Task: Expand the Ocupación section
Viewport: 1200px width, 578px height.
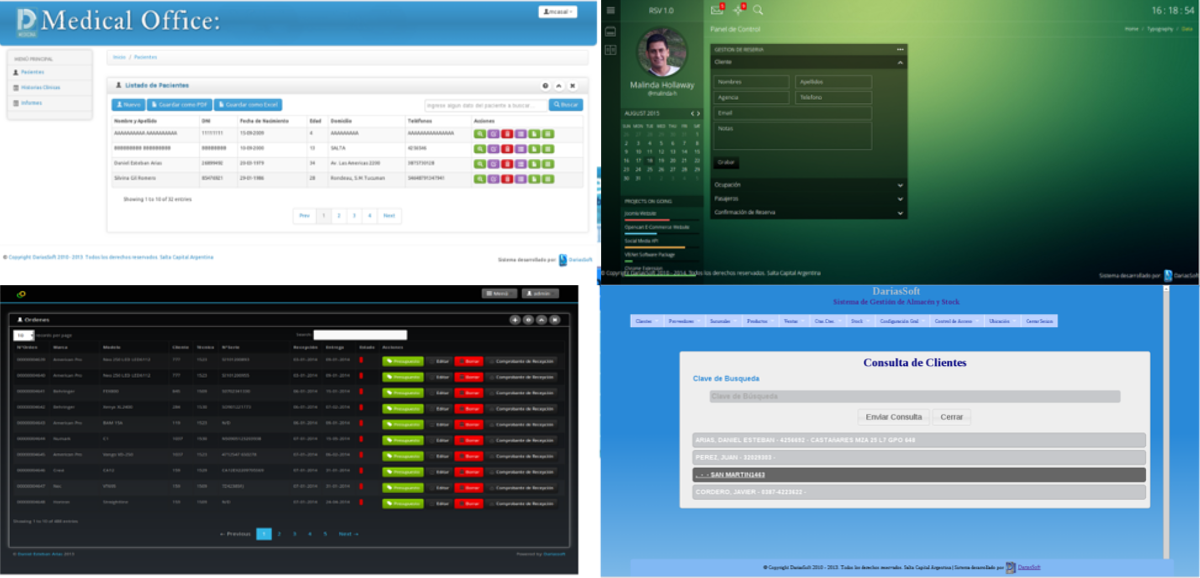Action: point(808,185)
